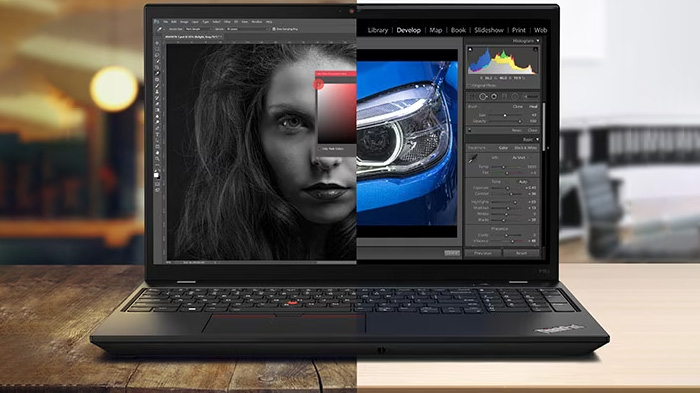Image resolution: width=700 pixels, height=393 pixels.
Task: Click the red-to-black color picker field
Action: pyautogui.click(x=337, y=113)
